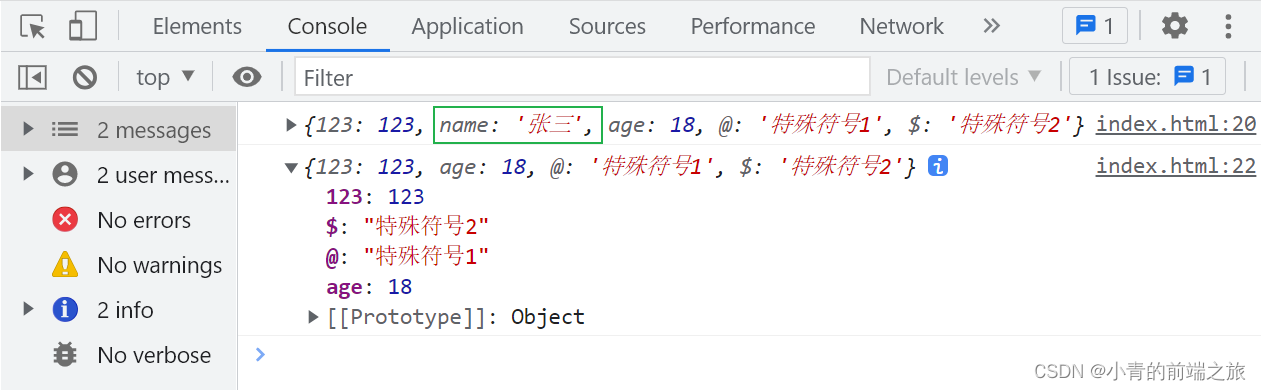
Task: Focus the Filter input field
Action: click(582, 77)
